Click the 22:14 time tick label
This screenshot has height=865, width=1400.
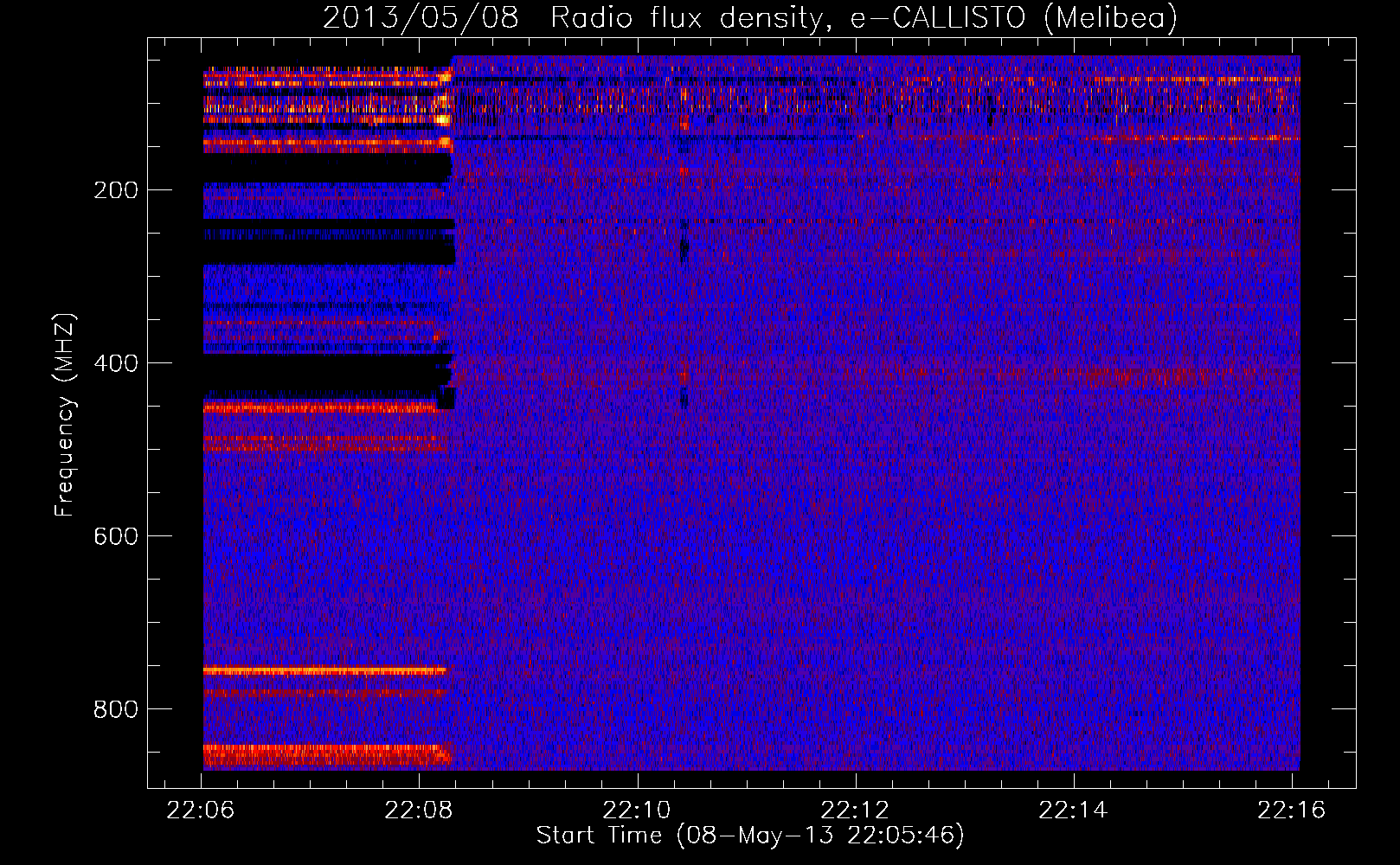[x=1074, y=811]
